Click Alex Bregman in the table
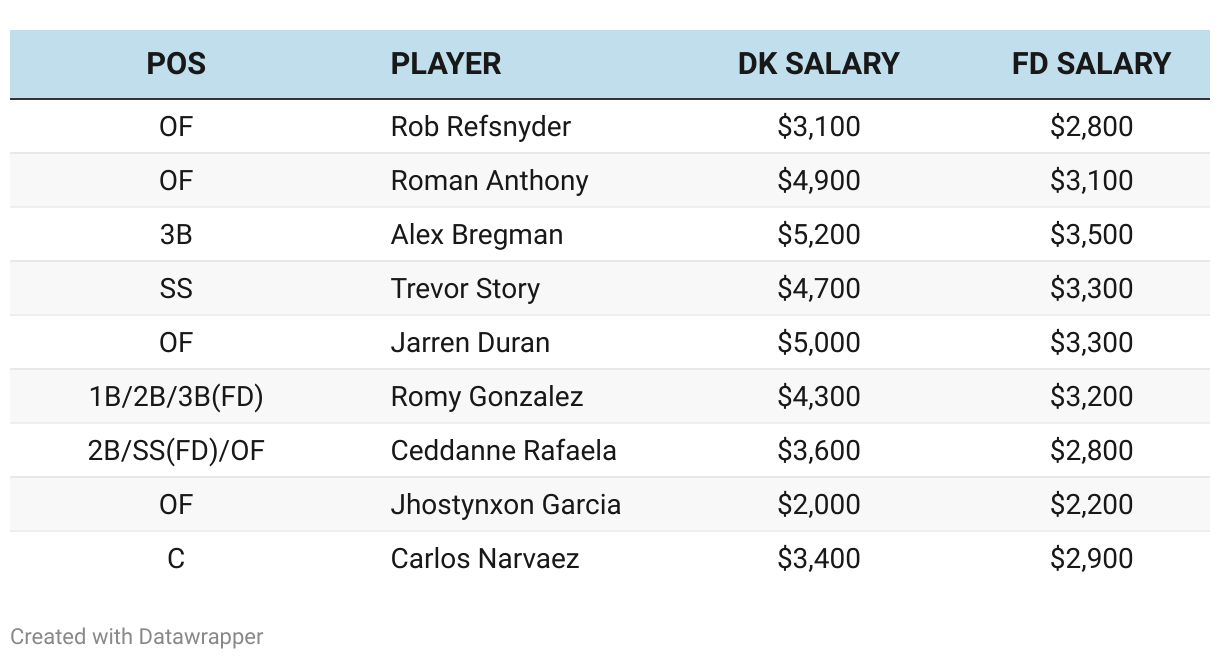Screen dimensions: 1220x660 477,235
